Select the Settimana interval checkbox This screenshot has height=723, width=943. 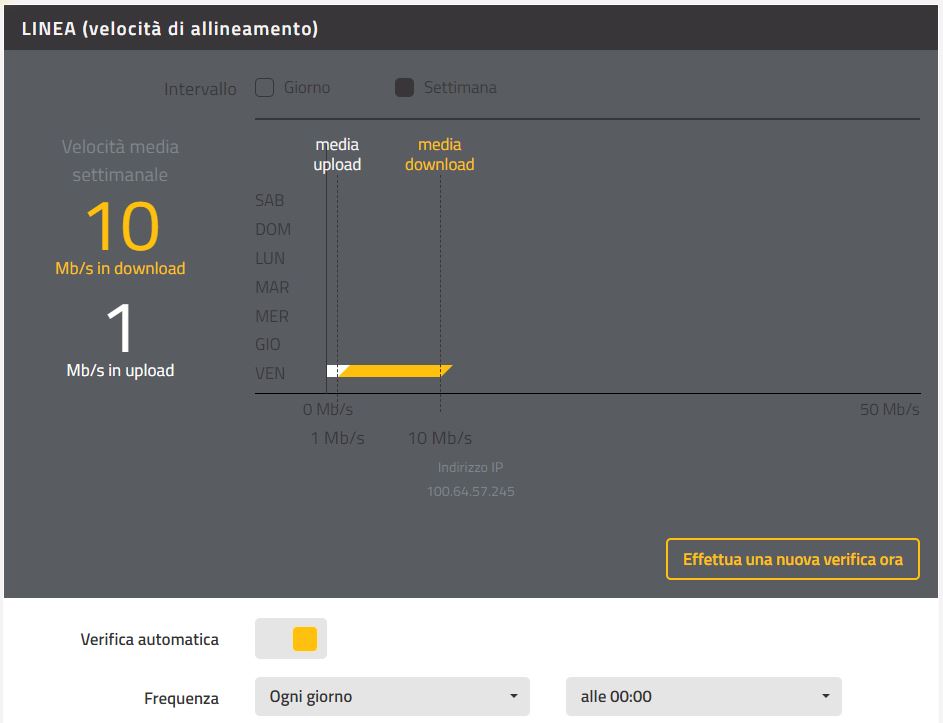pos(404,88)
